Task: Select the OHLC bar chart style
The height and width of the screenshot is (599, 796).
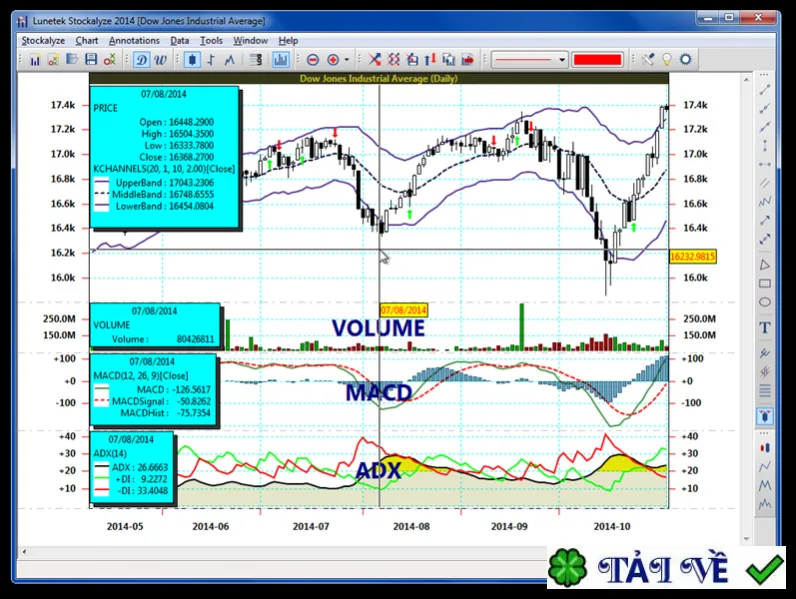Action: (211, 60)
